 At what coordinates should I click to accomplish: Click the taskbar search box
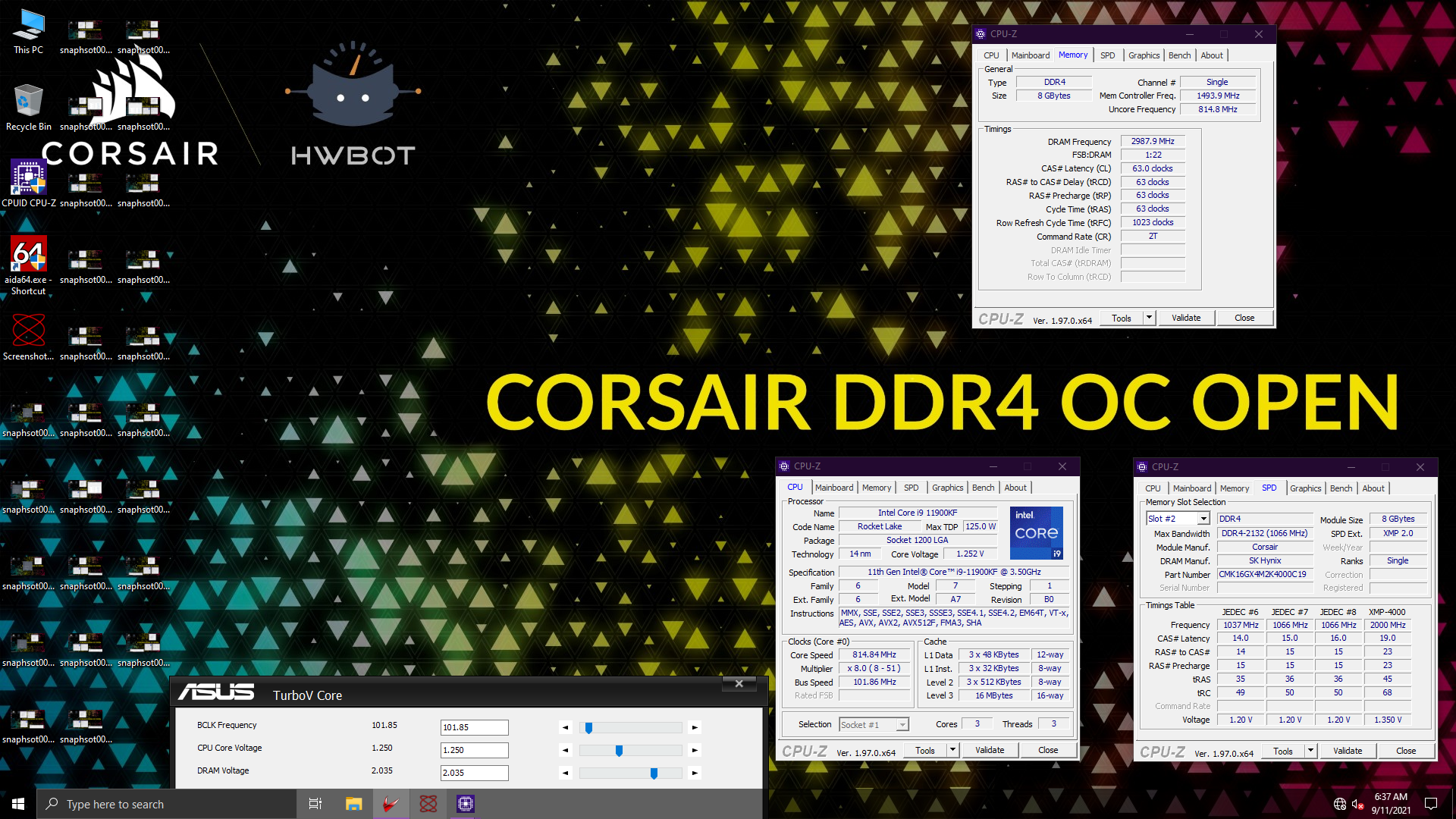click(x=167, y=804)
